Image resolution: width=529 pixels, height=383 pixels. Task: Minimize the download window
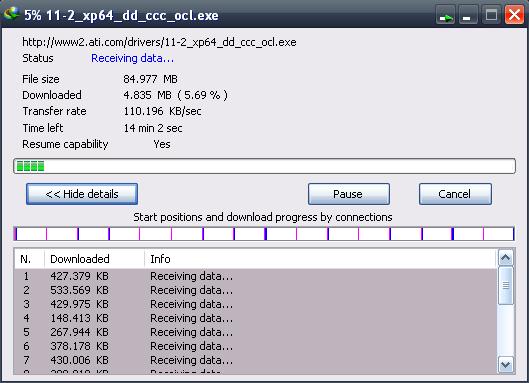(x=468, y=16)
